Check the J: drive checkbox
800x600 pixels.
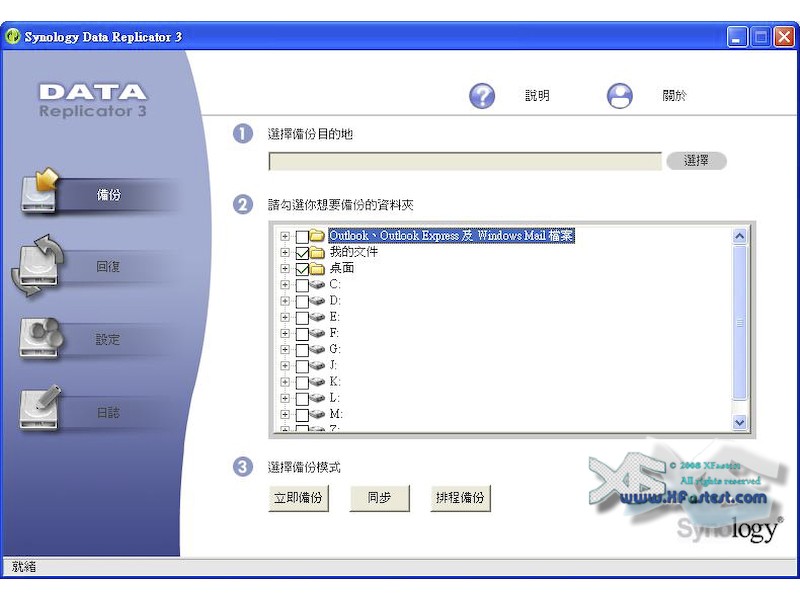pos(302,366)
